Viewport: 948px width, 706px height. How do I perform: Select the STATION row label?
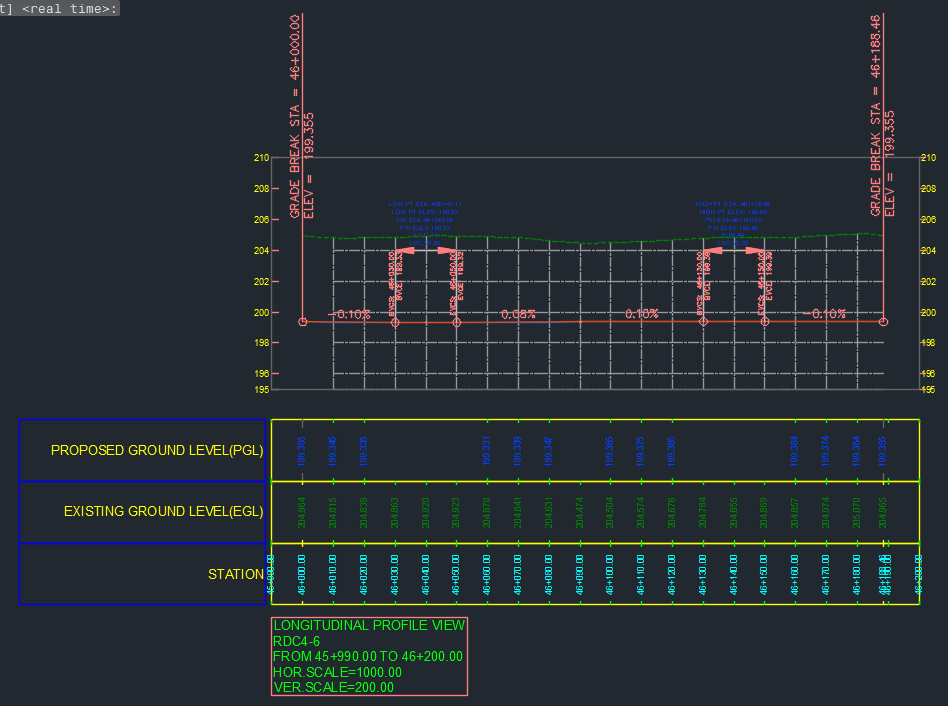pos(236,574)
